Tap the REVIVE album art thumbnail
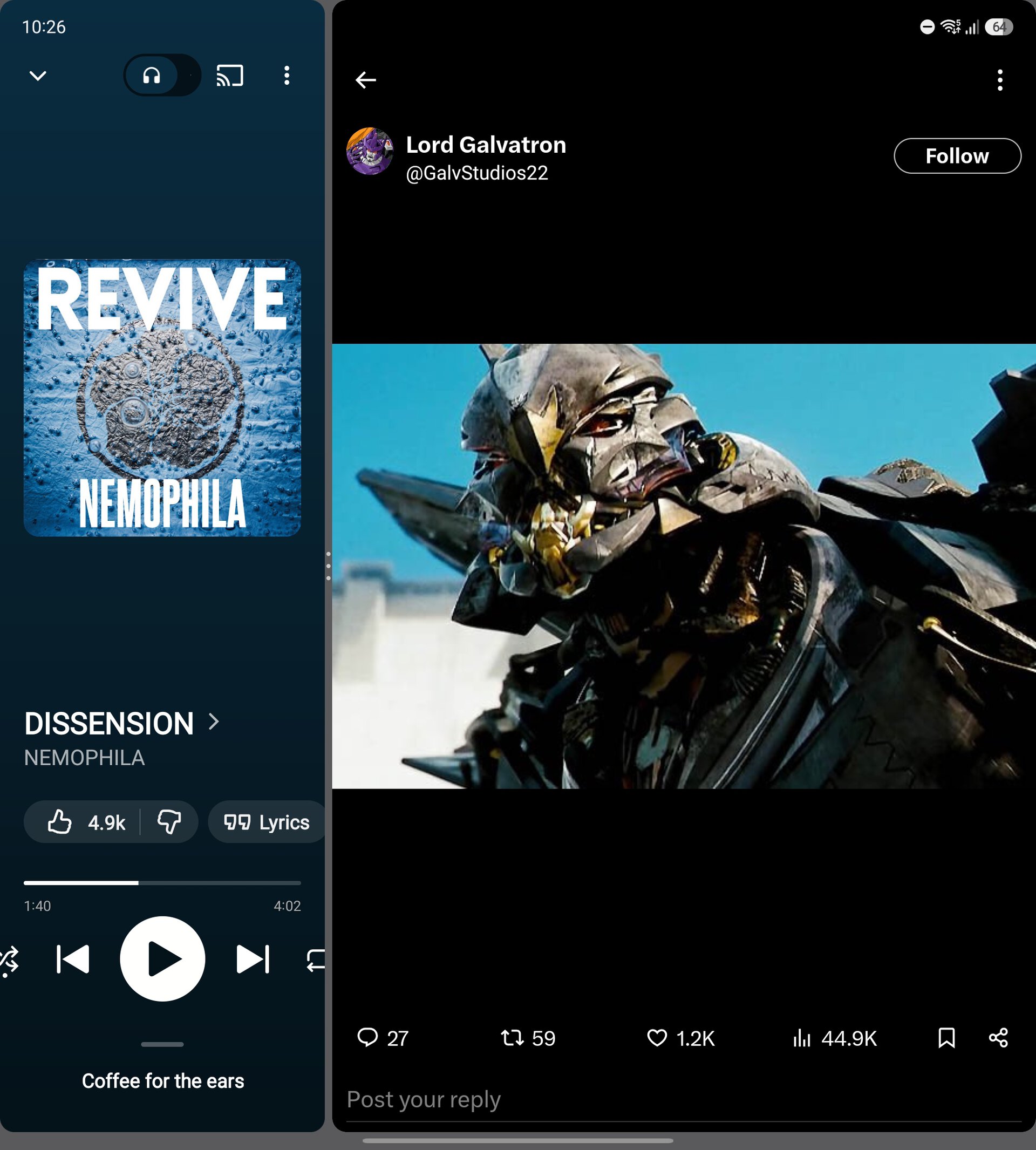Image resolution: width=1036 pixels, height=1150 pixels. pos(162,397)
